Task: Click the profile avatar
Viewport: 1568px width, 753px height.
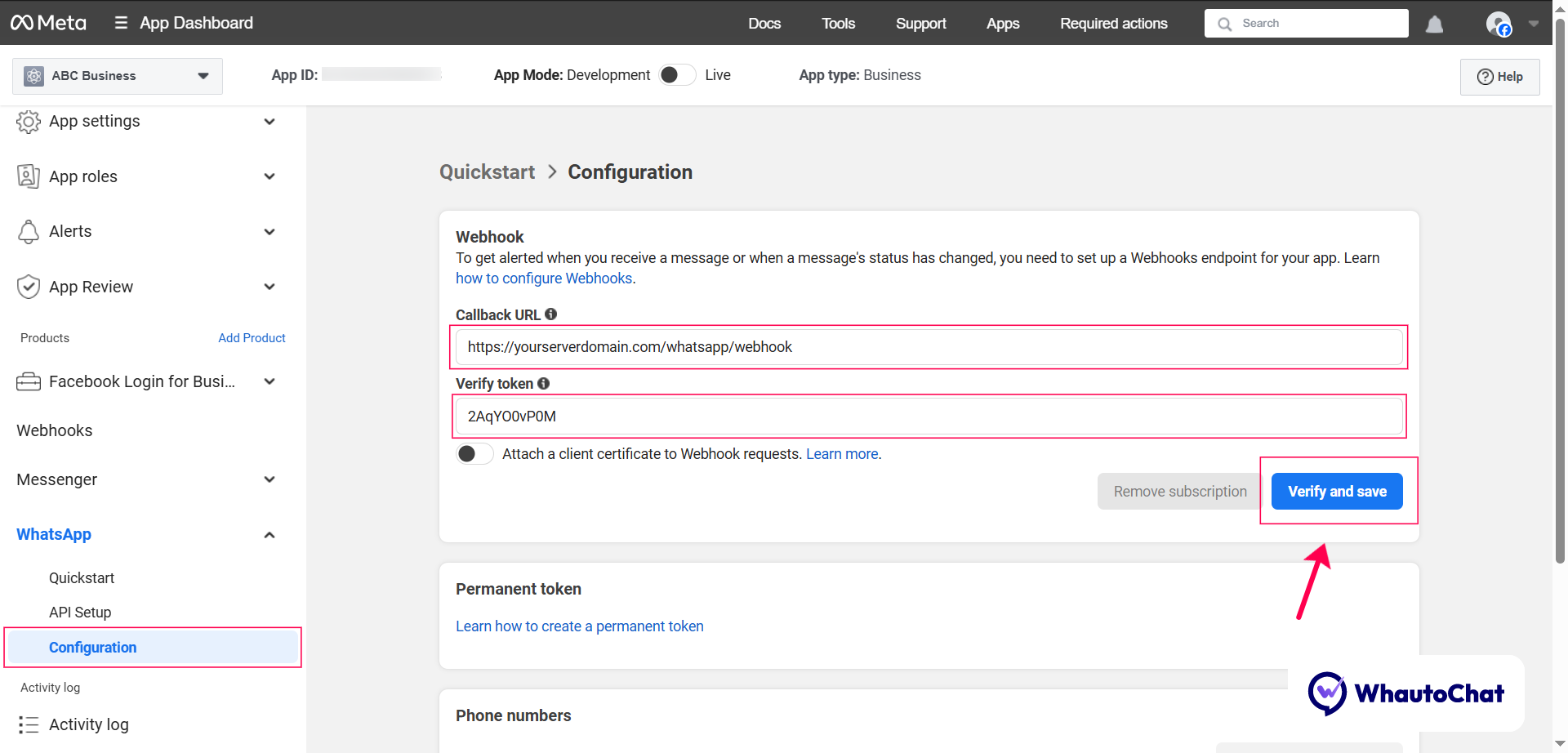Action: pyautogui.click(x=1499, y=24)
